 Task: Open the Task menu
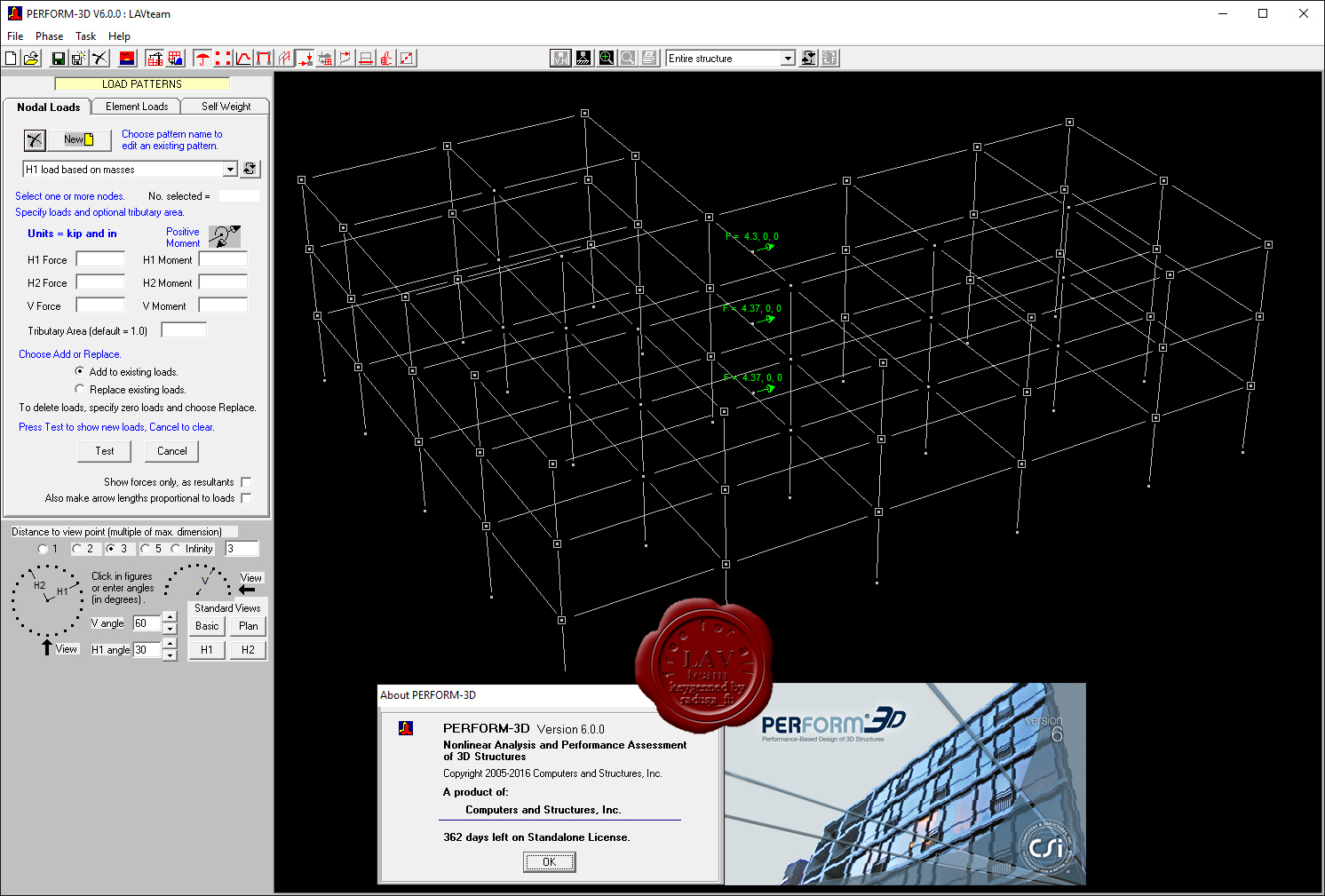tap(86, 36)
